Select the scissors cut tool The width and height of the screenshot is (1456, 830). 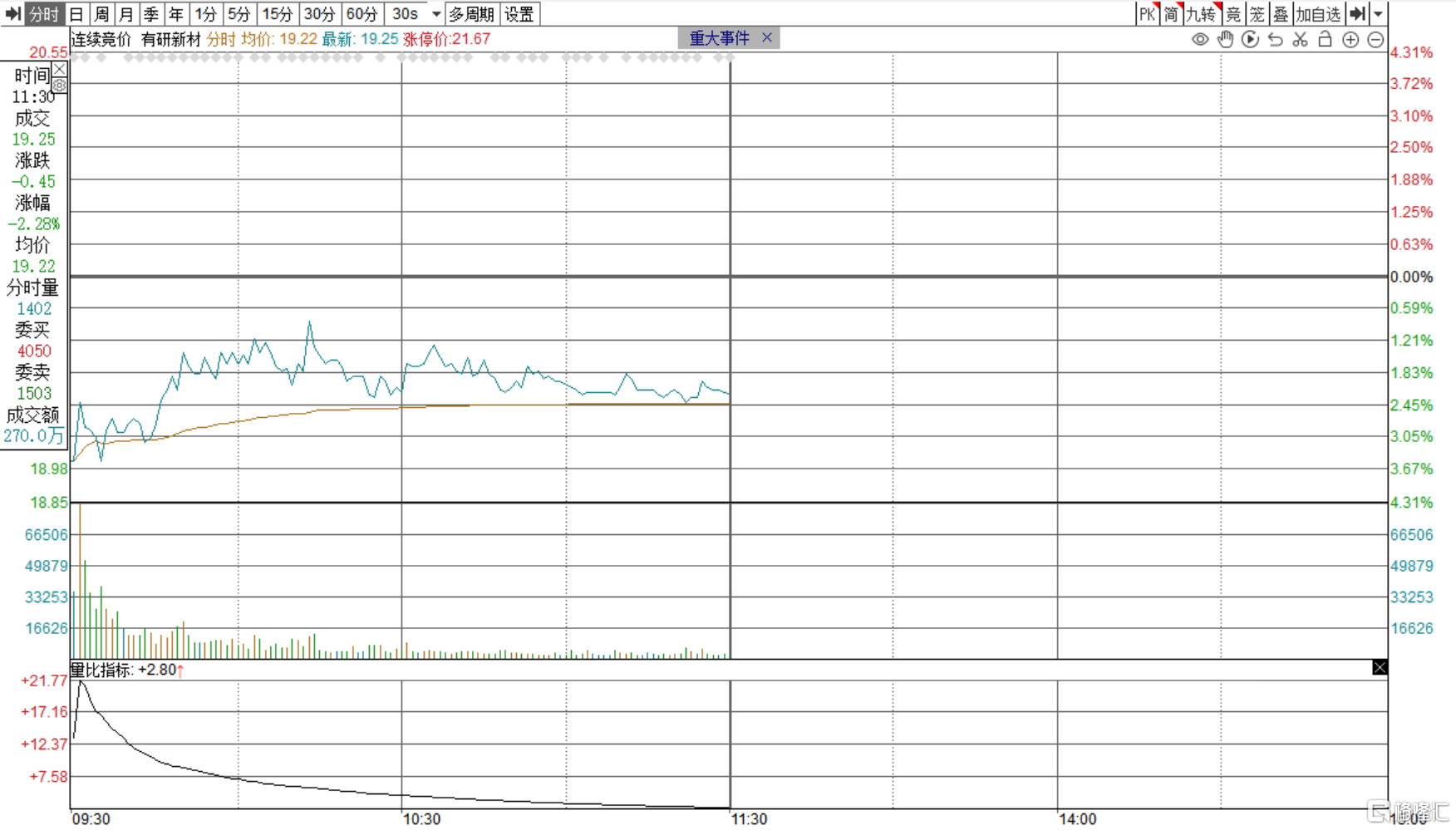[x=1300, y=39]
